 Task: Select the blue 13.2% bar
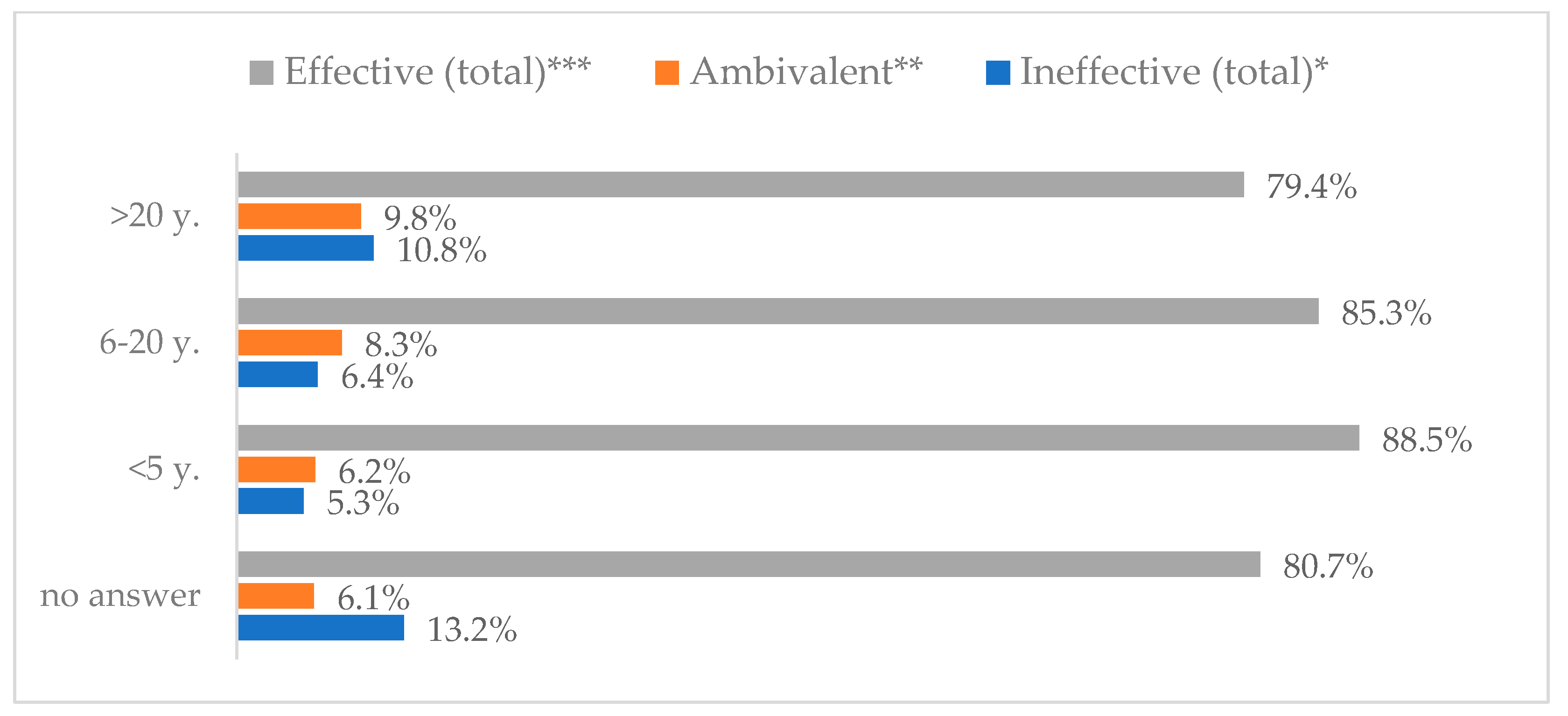(321, 627)
